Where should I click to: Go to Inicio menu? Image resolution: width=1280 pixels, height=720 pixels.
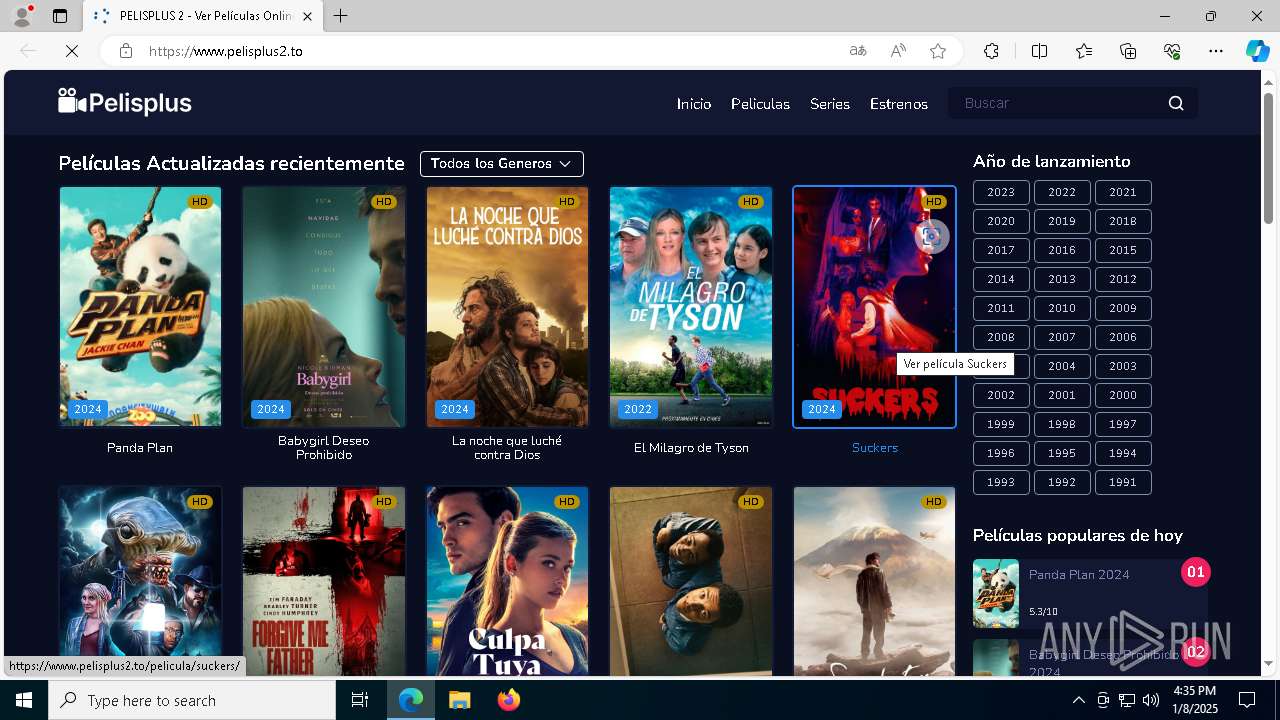694,103
